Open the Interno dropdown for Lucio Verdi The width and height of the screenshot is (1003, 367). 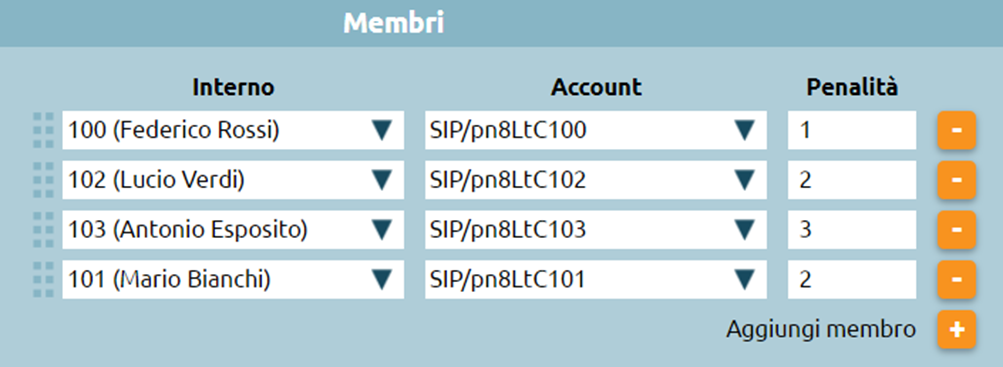pyautogui.click(x=233, y=180)
